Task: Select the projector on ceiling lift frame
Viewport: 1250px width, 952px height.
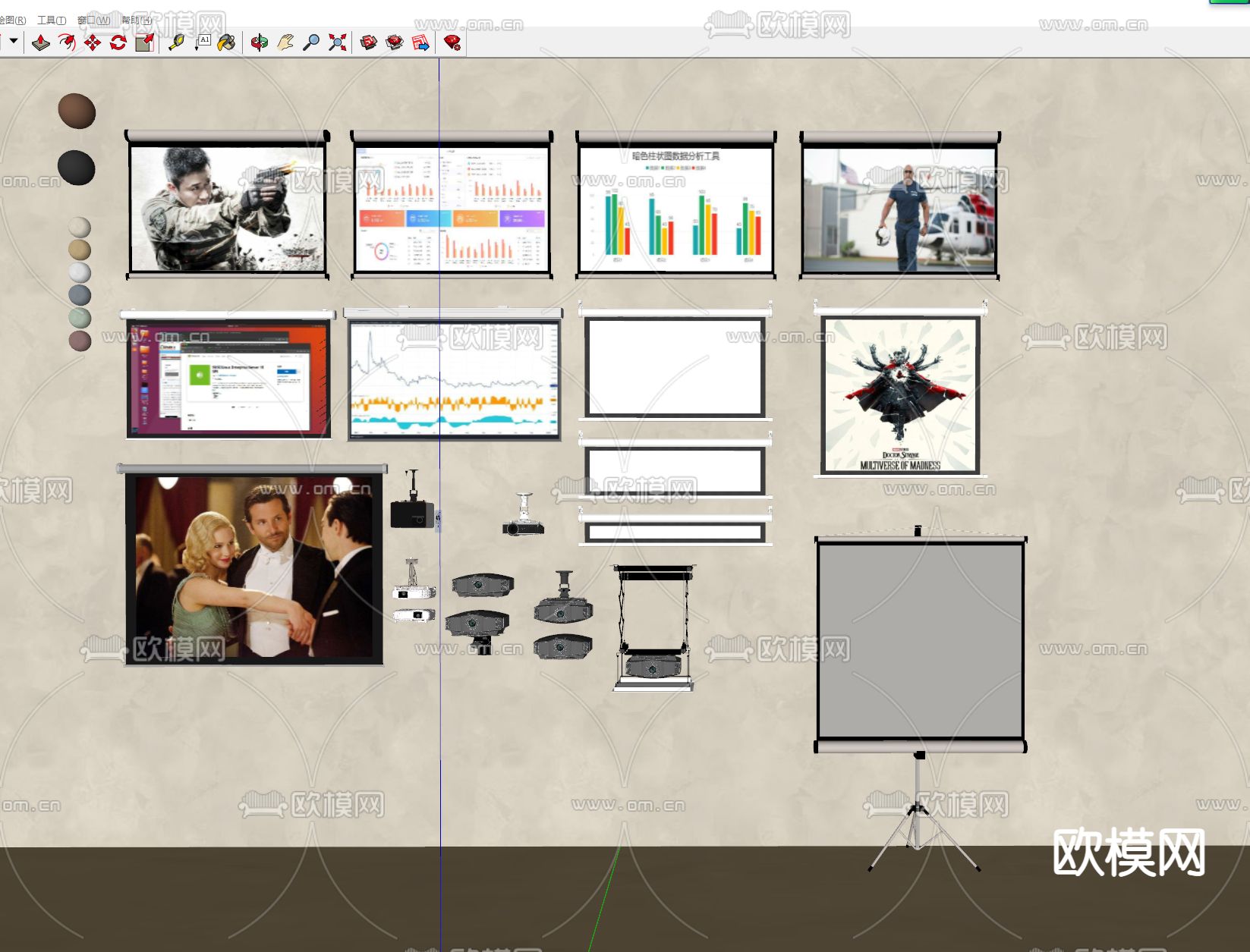Action: (654, 627)
